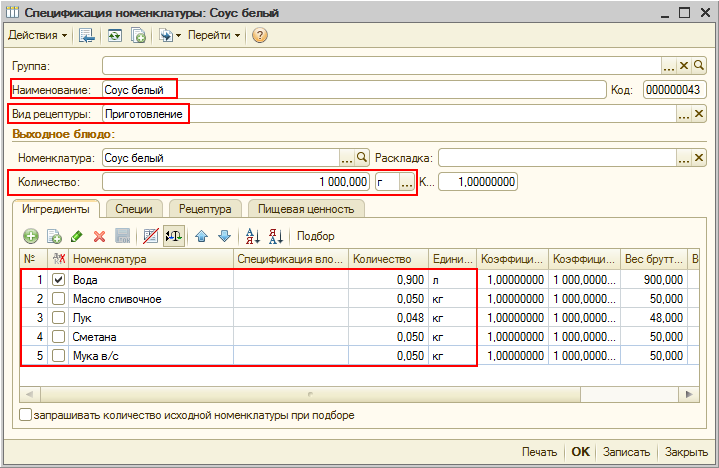Open selection for Вид рецептуры field
This screenshot has width=719, height=468.
pos(685,115)
